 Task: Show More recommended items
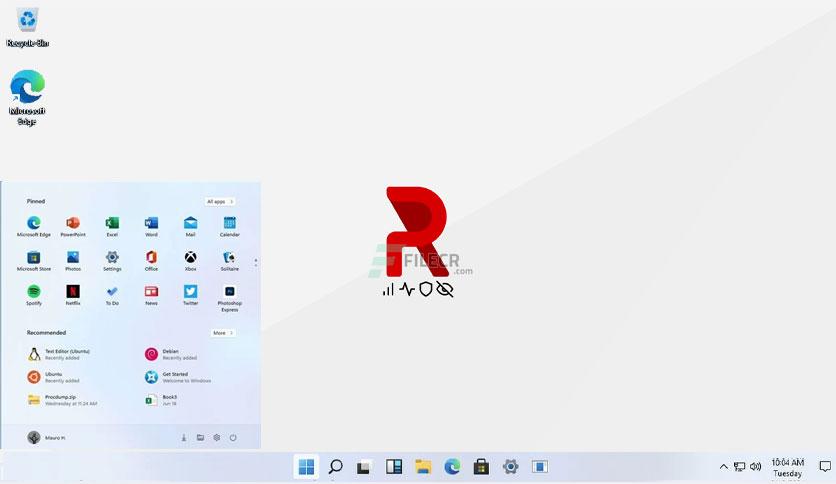223,333
